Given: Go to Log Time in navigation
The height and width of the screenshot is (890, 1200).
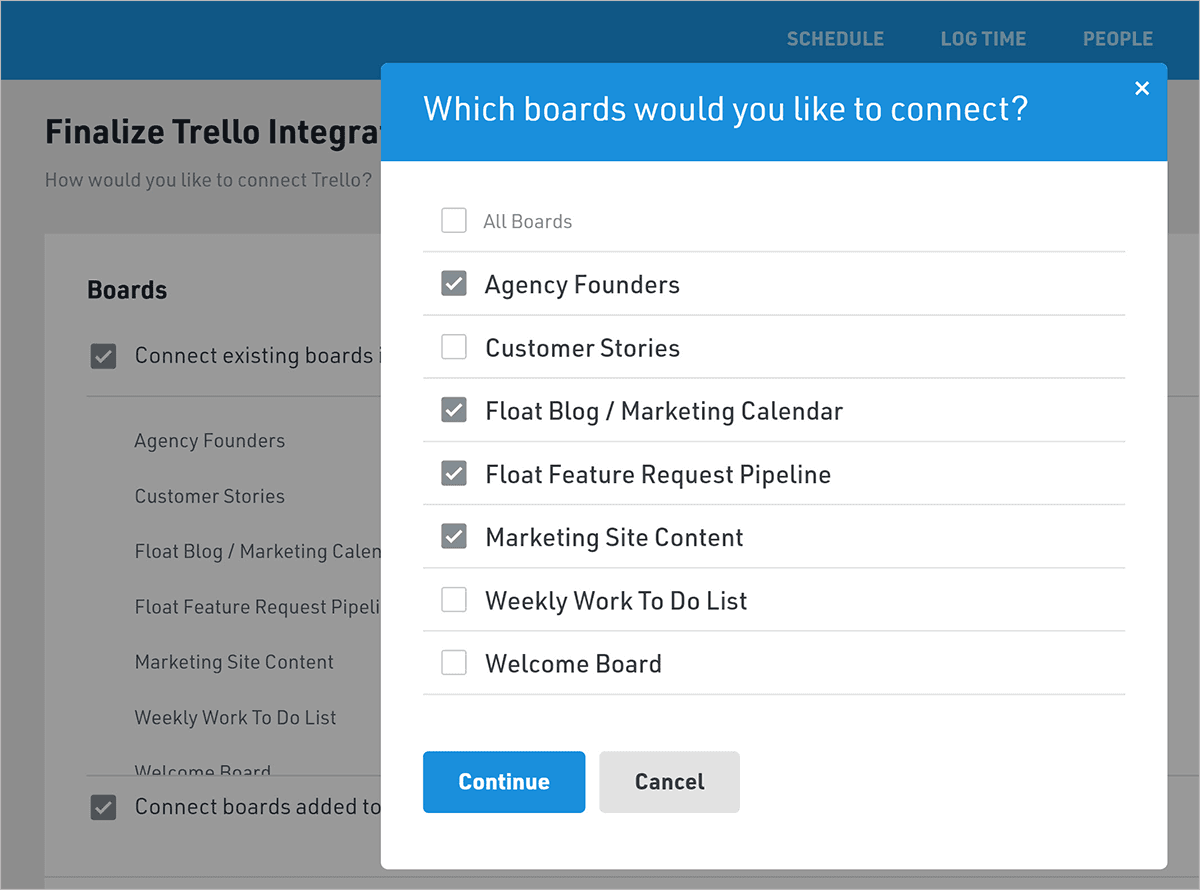Looking at the screenshot, I should (983, 39).
